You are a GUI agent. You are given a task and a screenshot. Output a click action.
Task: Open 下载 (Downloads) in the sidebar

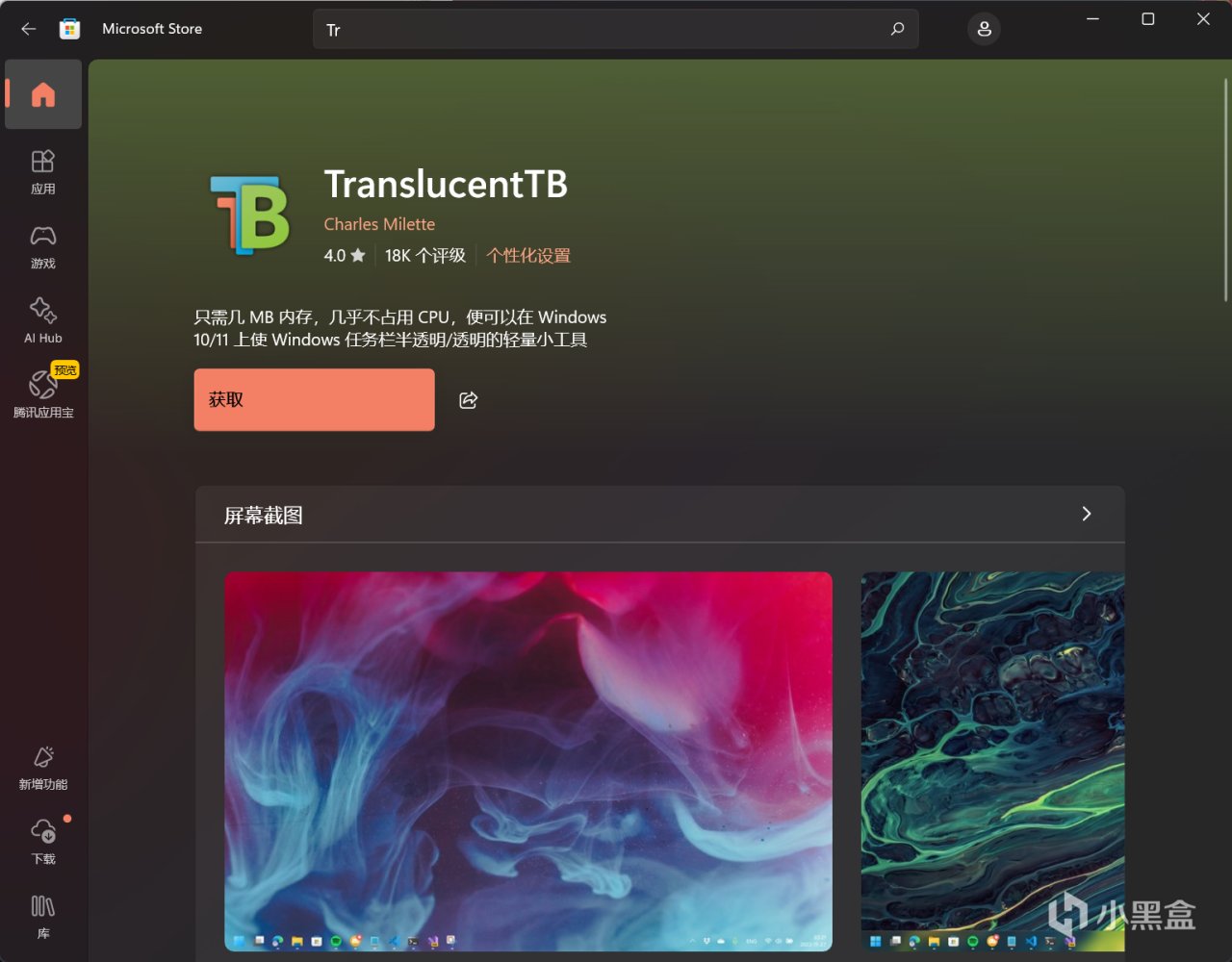point(43,843)
